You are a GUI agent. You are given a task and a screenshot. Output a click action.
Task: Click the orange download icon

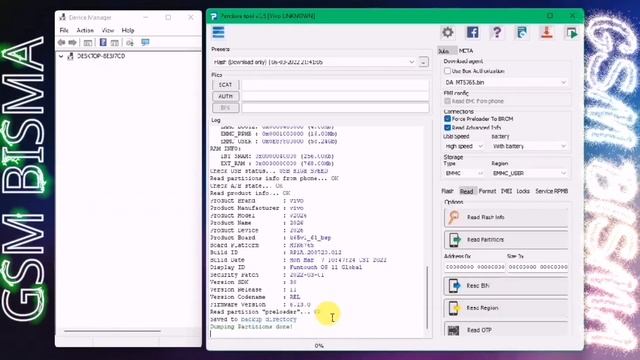pyautogui.click(x=547, y=32)
